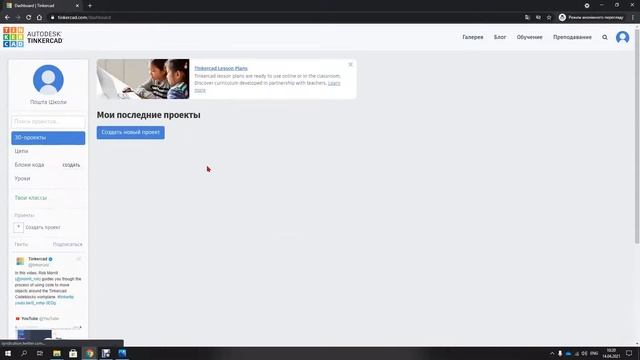Image resolution: width=640 pixels, height=360 pixels.
Task: Open the Tinkercad tweet author name
Action: [38, 259]
